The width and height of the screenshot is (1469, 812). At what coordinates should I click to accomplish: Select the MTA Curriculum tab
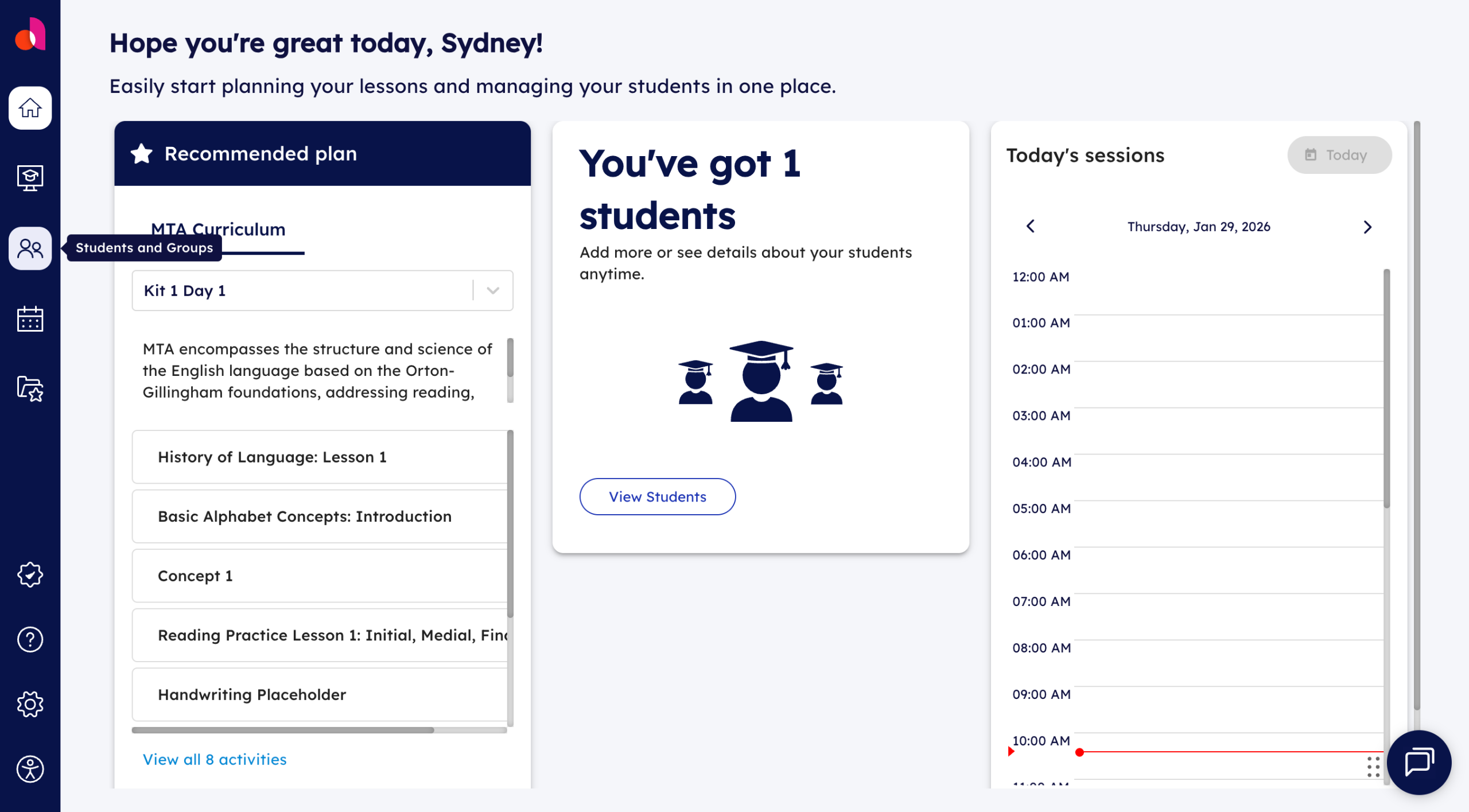218,230
